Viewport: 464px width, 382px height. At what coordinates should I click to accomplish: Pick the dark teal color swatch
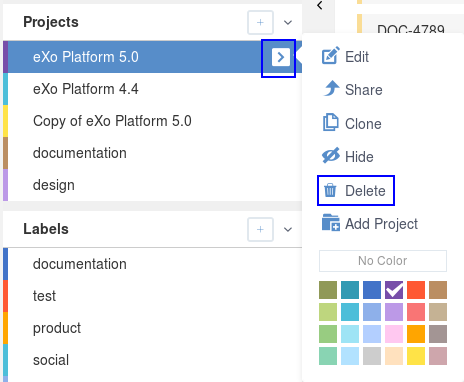click(350, 290)
